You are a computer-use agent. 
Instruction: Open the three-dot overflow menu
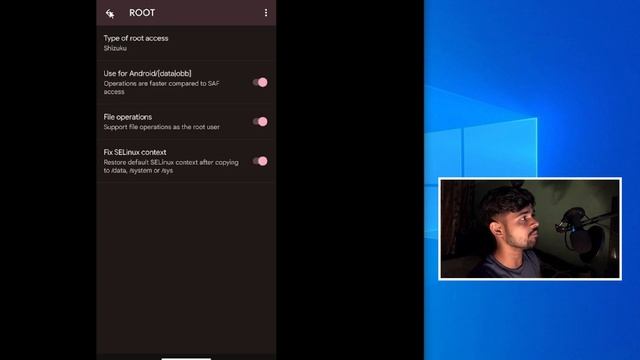(x=266, y=13)
